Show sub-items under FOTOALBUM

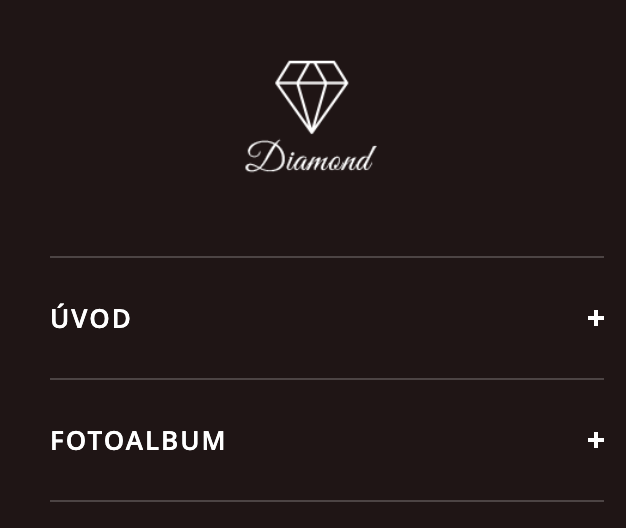(x=596, y=440)
